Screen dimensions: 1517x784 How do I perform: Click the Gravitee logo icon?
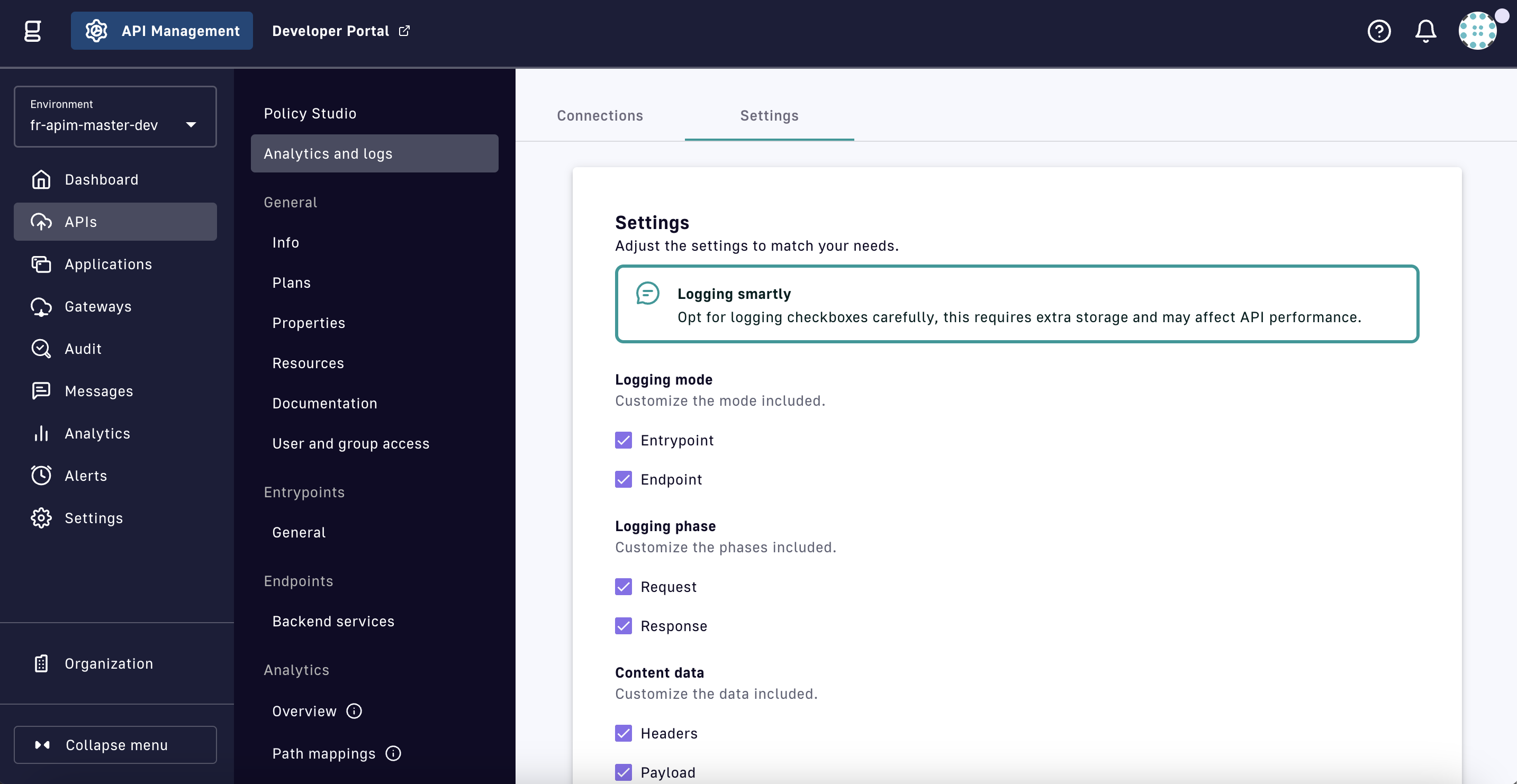[33, 31]
